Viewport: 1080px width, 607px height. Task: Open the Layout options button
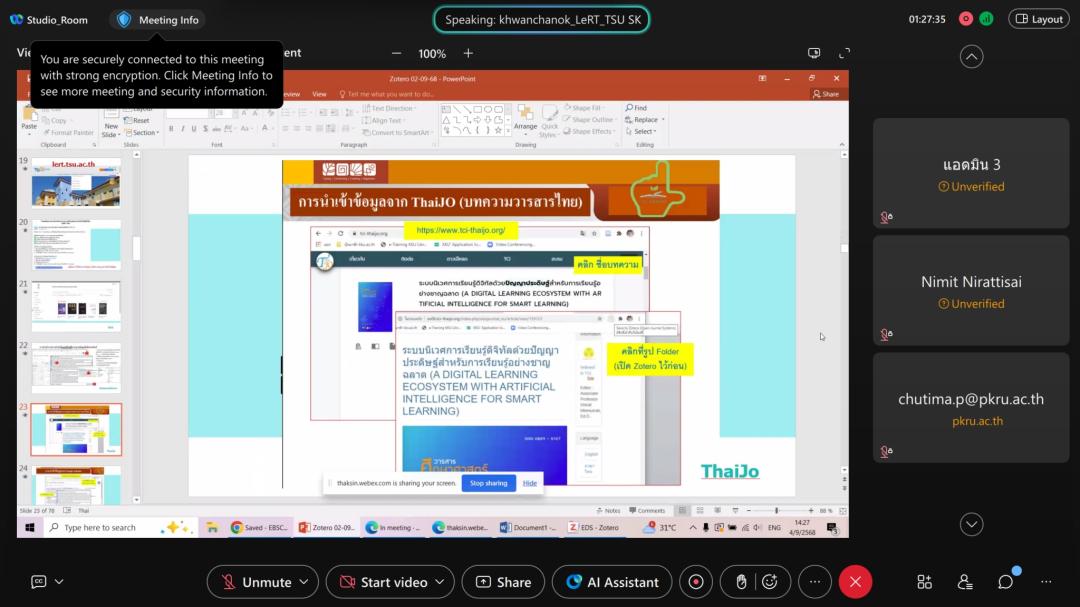coord(1038,19)
